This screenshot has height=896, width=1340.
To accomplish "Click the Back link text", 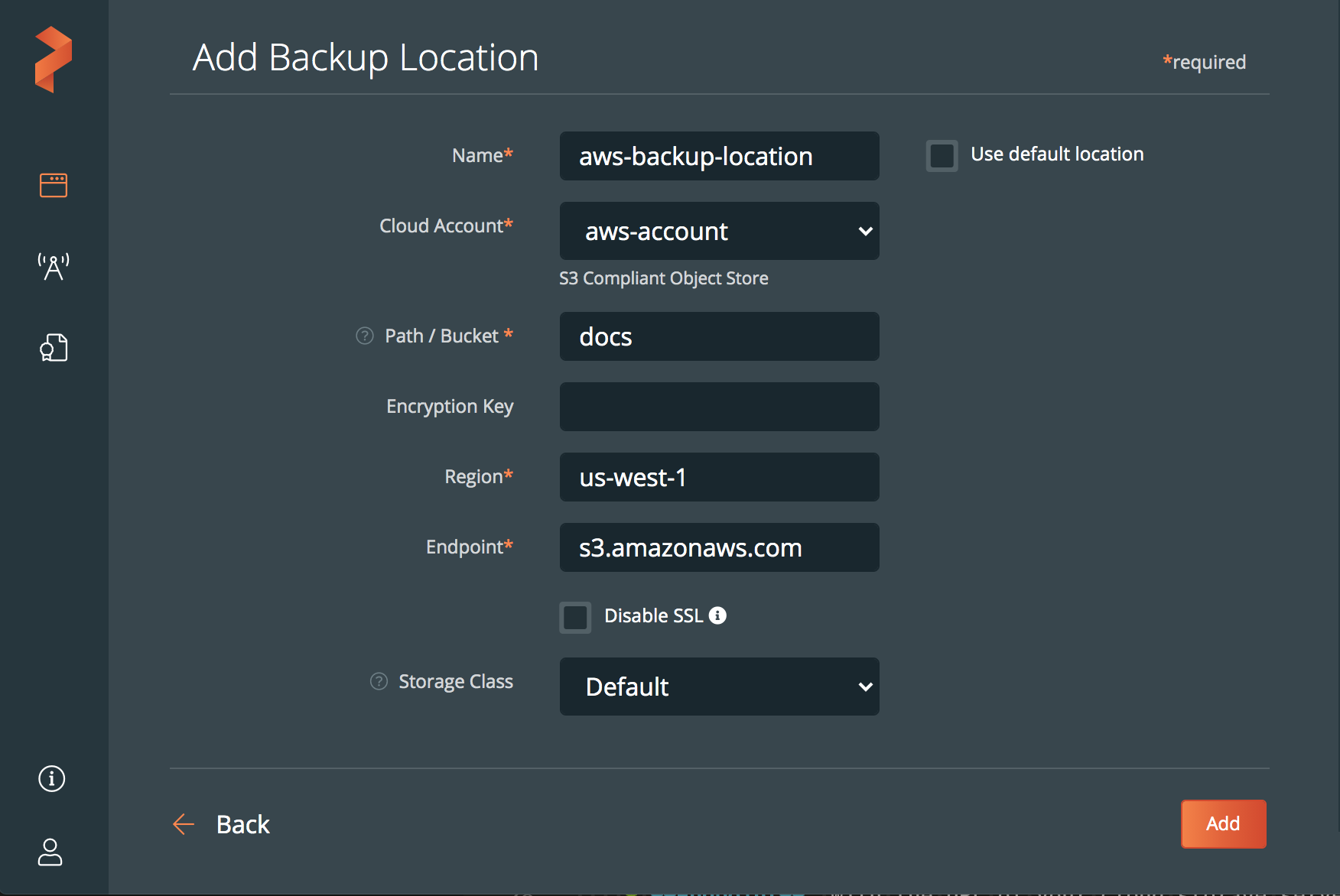I will [x=243, y=824].
